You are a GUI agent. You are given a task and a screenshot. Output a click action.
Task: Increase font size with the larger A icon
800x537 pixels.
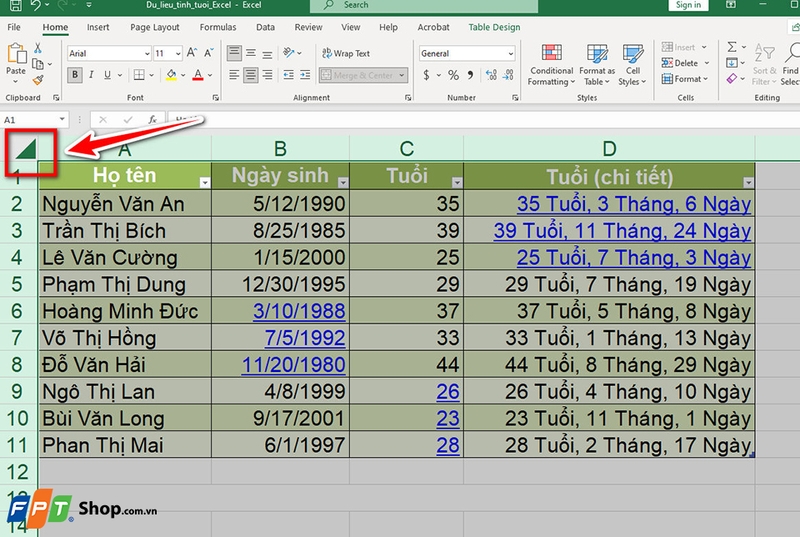pos(192,53)
